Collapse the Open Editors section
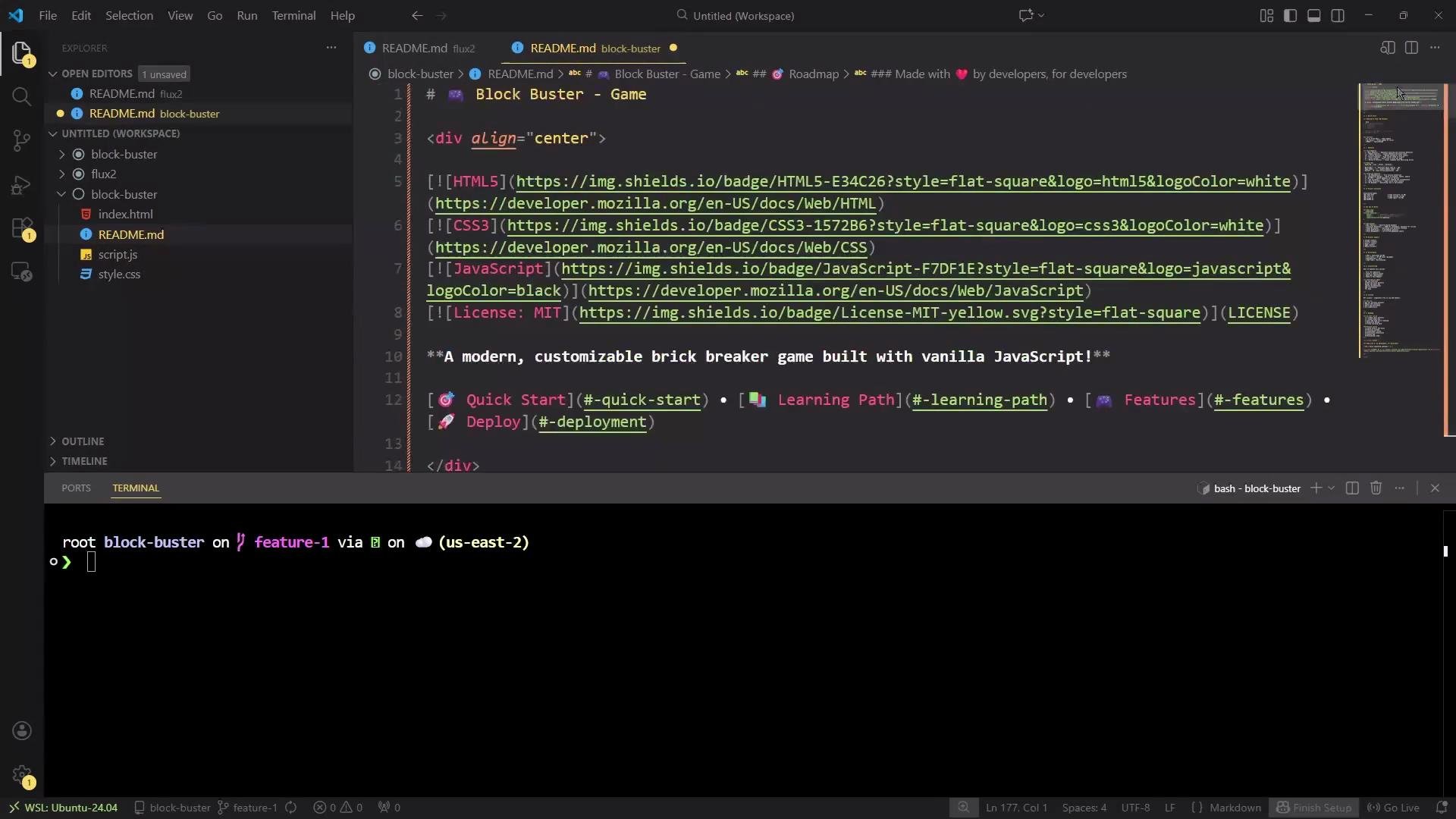The image size is (1456, 819). click(x=53, y=74)
